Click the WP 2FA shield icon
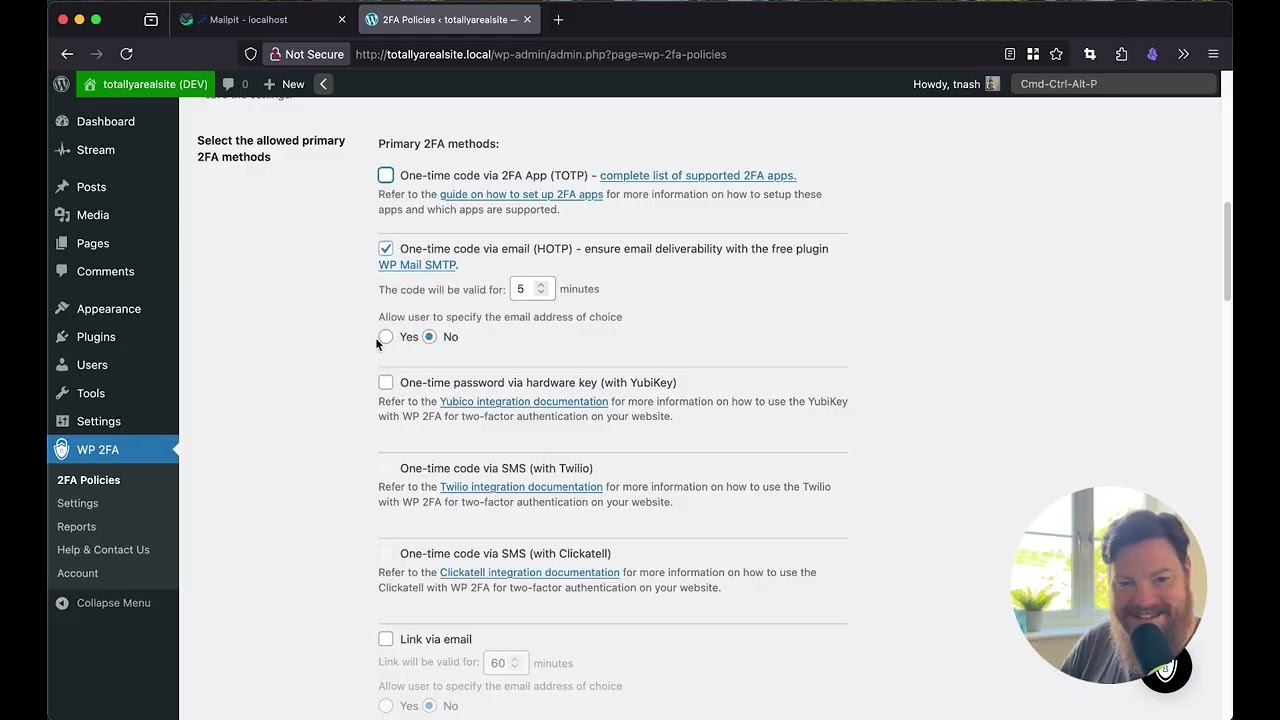1280x720 pixels. pos(62,449)
